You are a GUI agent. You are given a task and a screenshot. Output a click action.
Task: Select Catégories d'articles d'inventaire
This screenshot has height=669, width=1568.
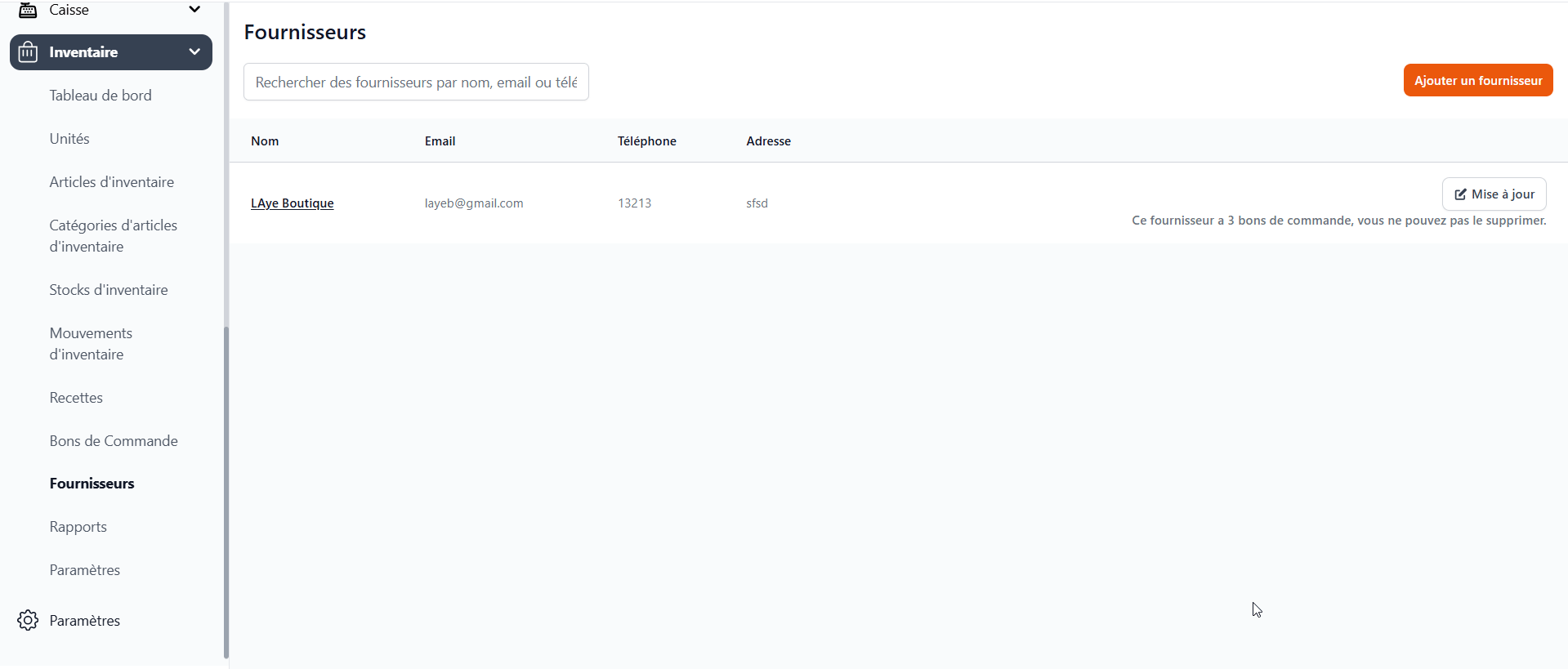(x=113, y=236)
